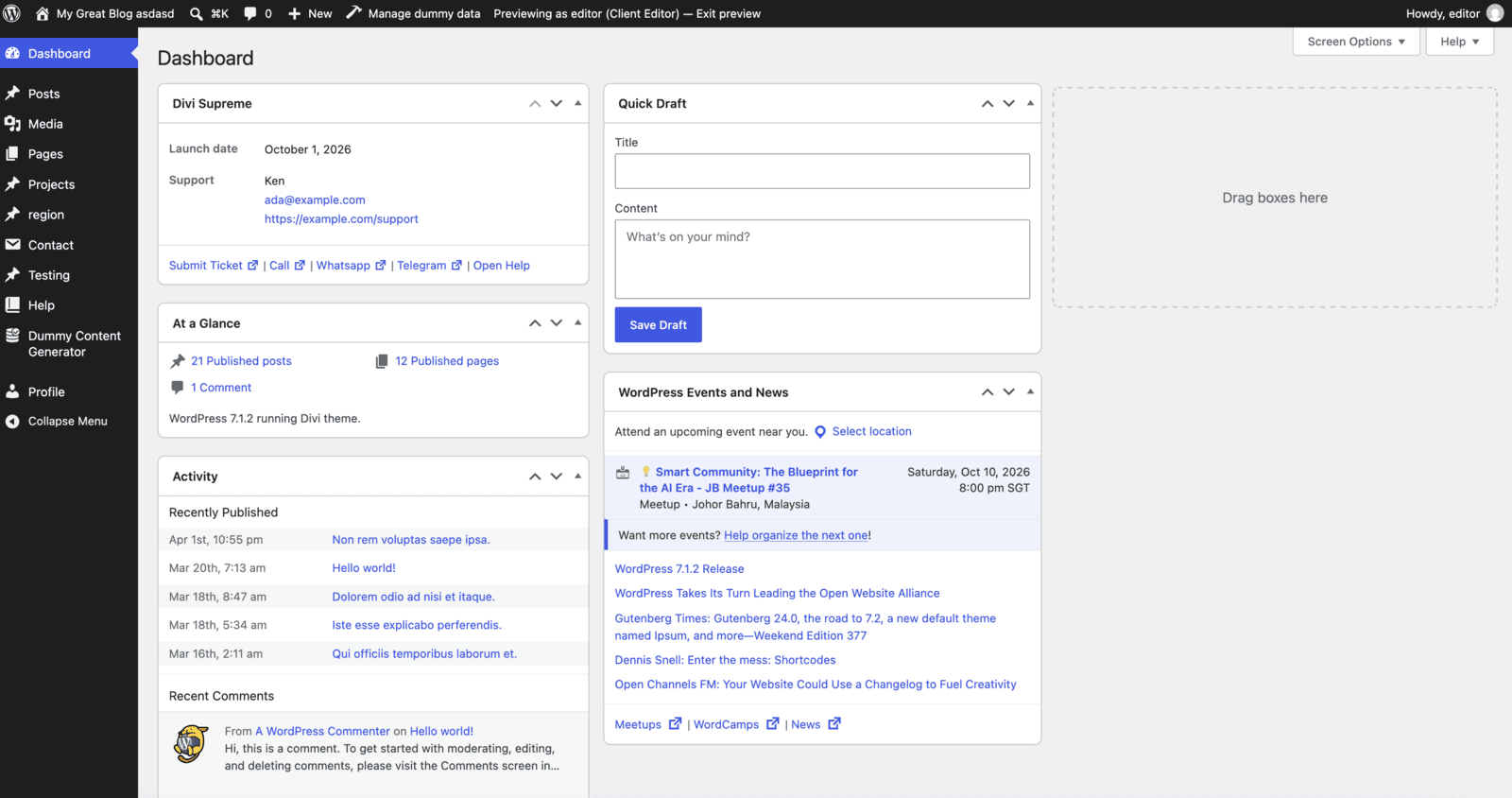Click the commenter avatar in Recent Comments
Image resolution: width=1512 pixels, height=798 pixels.
191,744
